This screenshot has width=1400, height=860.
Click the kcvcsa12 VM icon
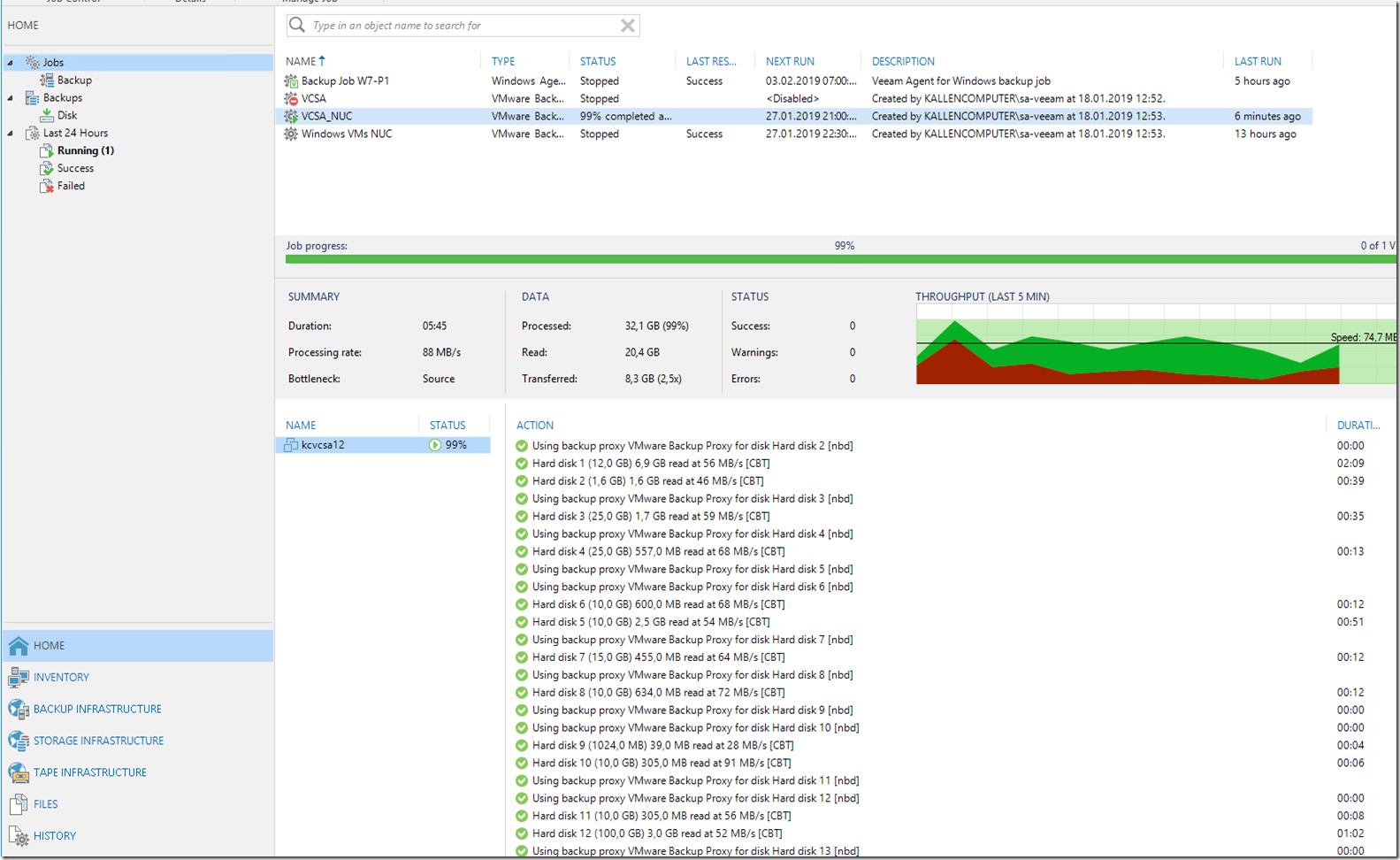291,445
